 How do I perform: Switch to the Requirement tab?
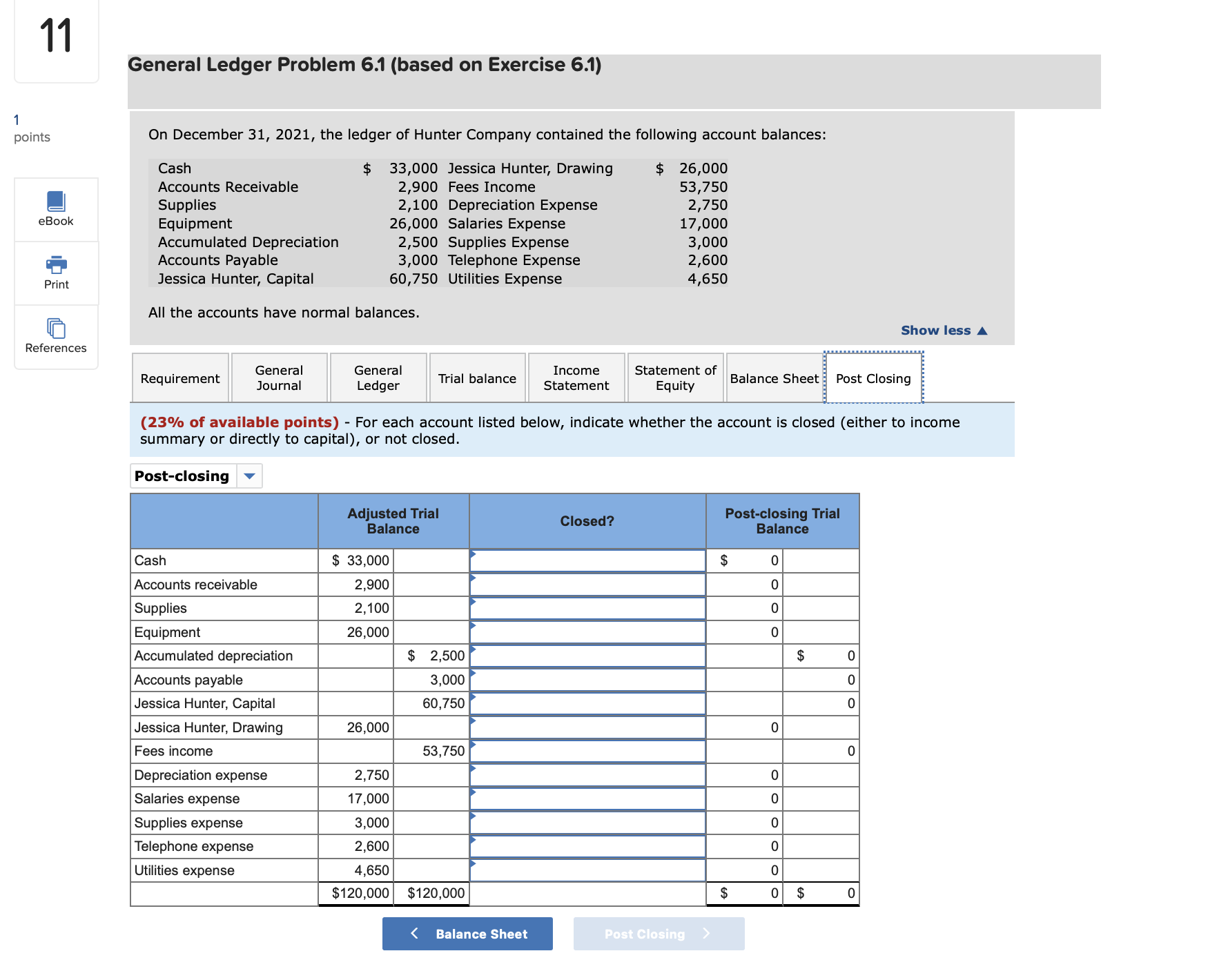click(179, 378)
